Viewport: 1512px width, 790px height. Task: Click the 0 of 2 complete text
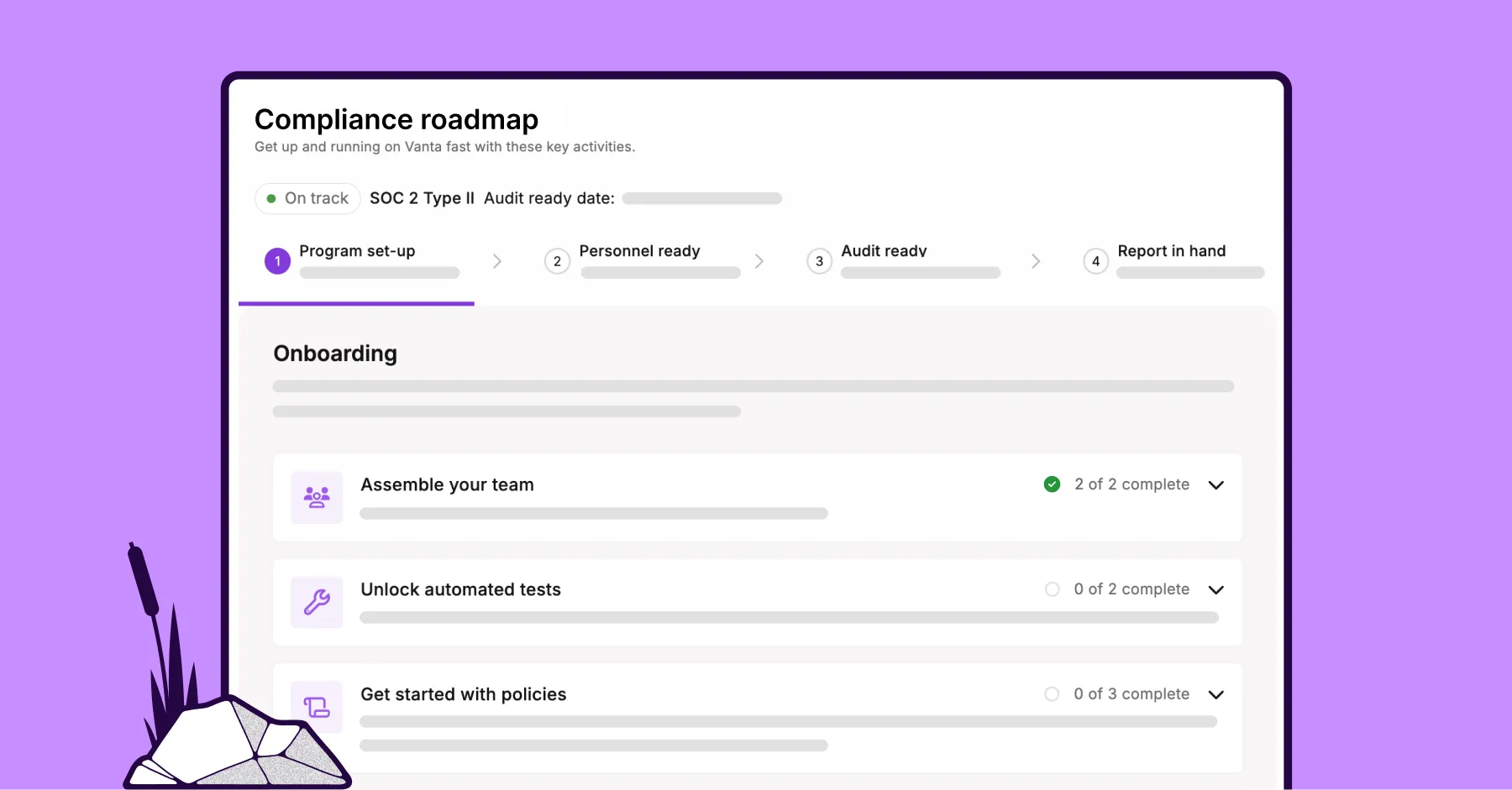tap(1131, 589)
